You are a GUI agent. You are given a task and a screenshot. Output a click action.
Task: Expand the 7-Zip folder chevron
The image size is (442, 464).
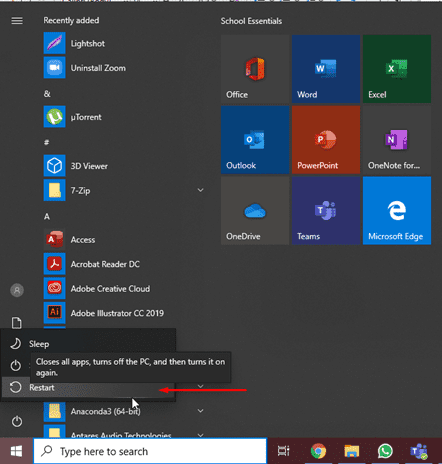click(200, 190)
